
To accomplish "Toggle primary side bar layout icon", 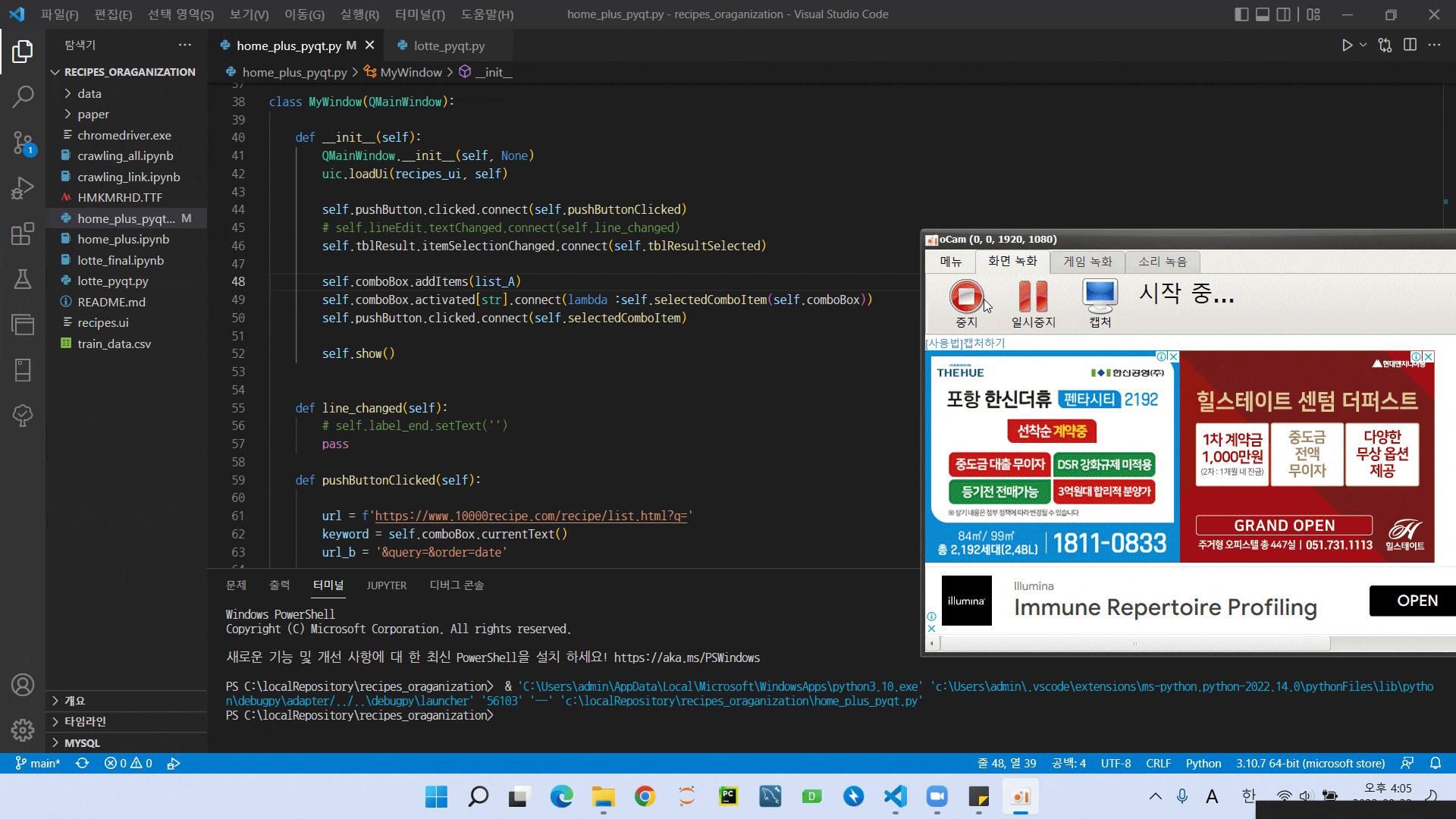I will pos(1241,14).
